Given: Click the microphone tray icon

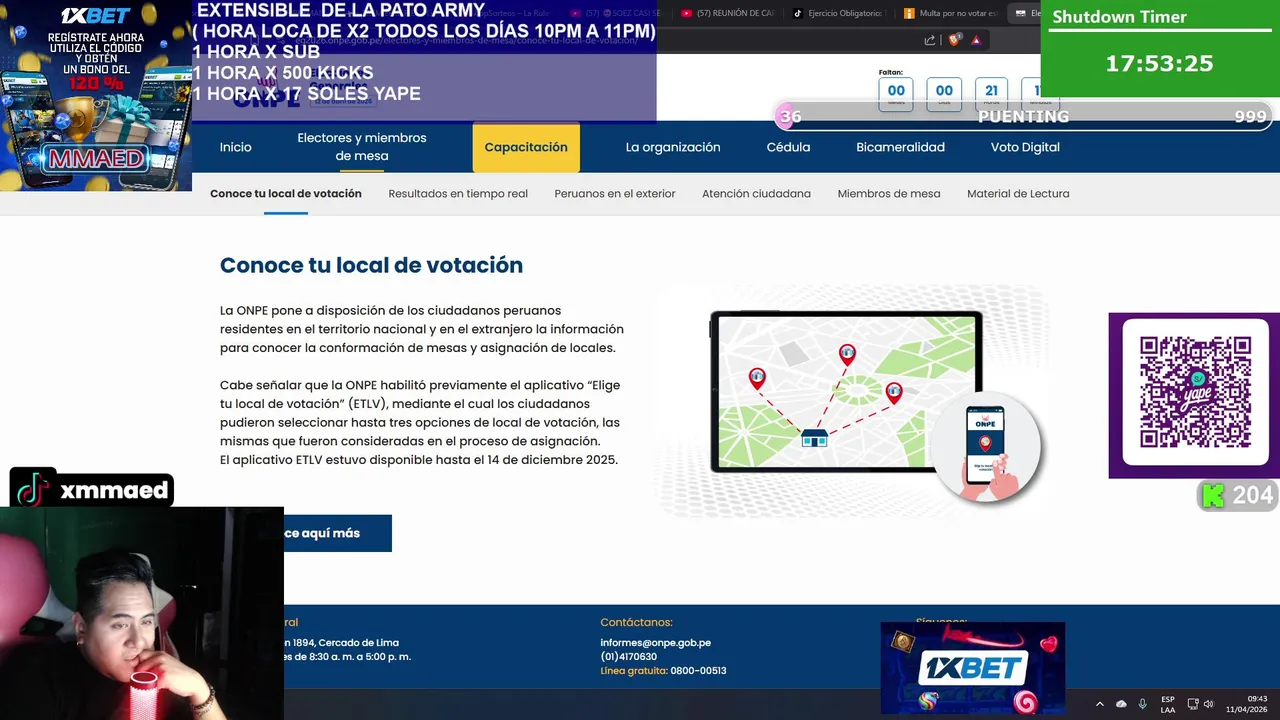Looking at the screenshot, I should 1142,704.
